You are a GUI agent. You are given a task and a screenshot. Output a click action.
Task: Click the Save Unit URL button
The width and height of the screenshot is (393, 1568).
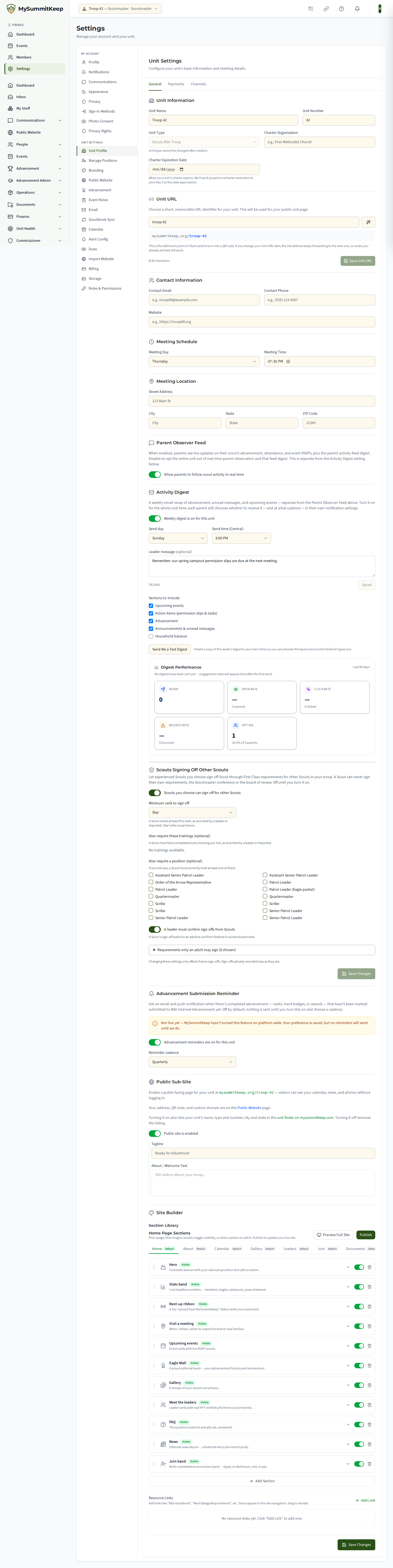coord(358,261)
